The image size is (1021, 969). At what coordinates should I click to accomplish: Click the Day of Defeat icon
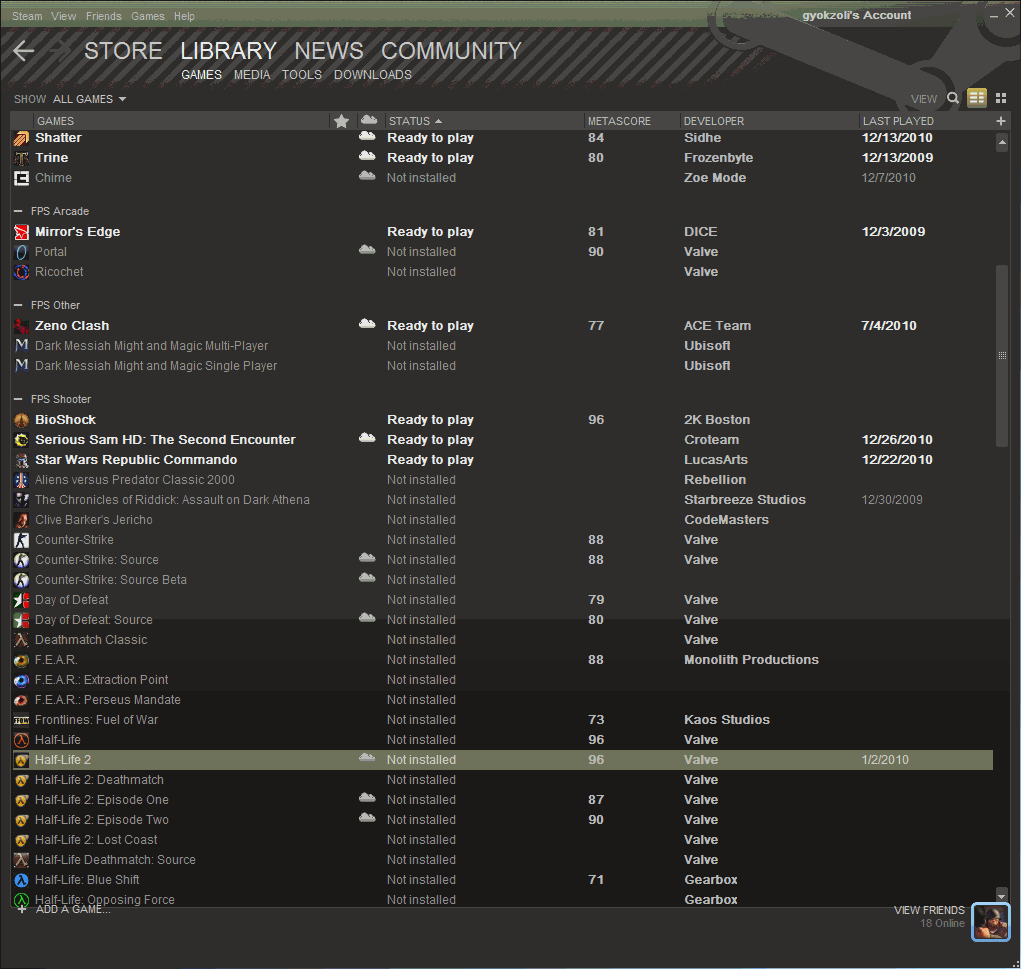pos(21,600)
